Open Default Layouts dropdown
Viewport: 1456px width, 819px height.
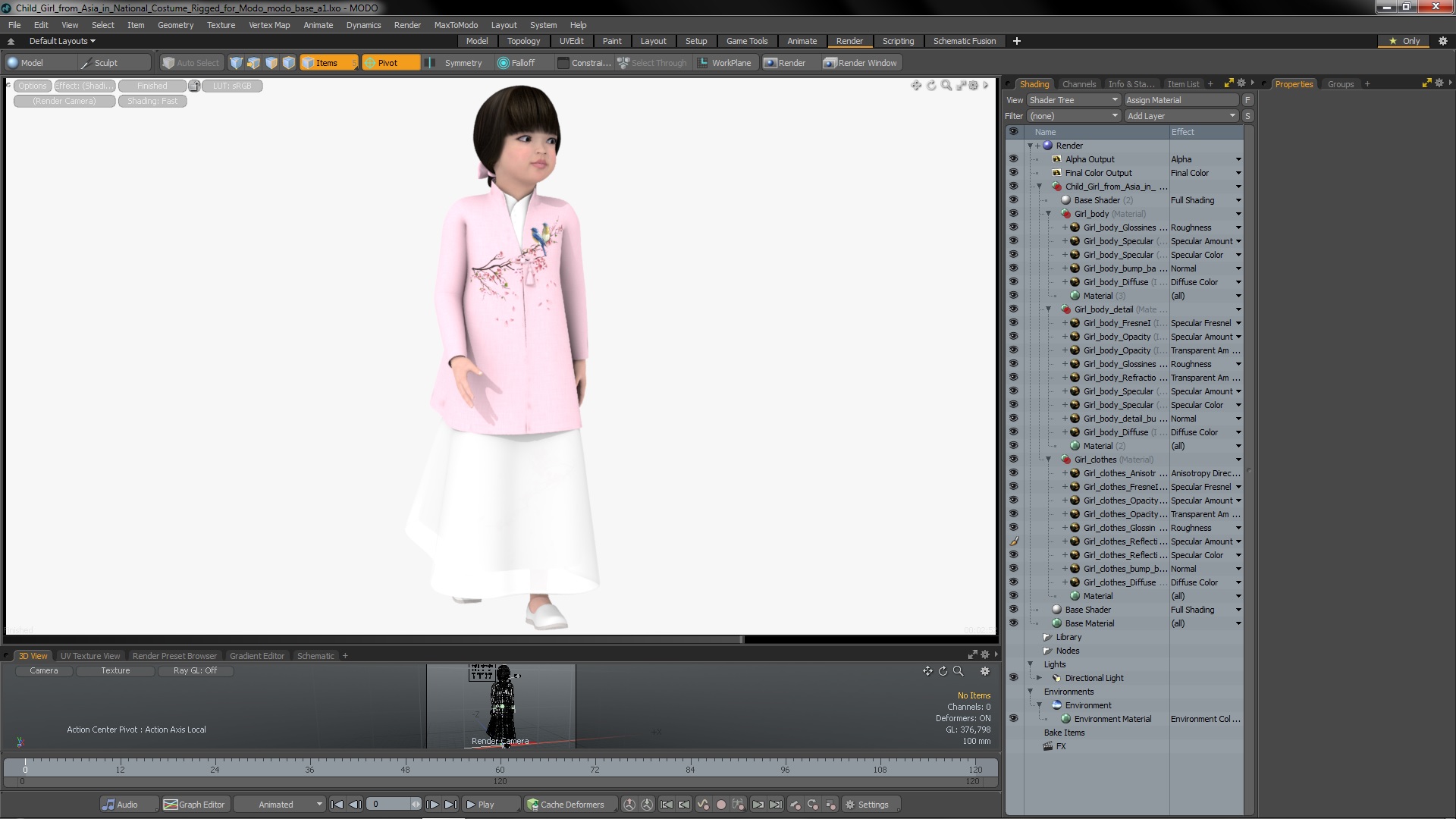[x=62, y=41]
